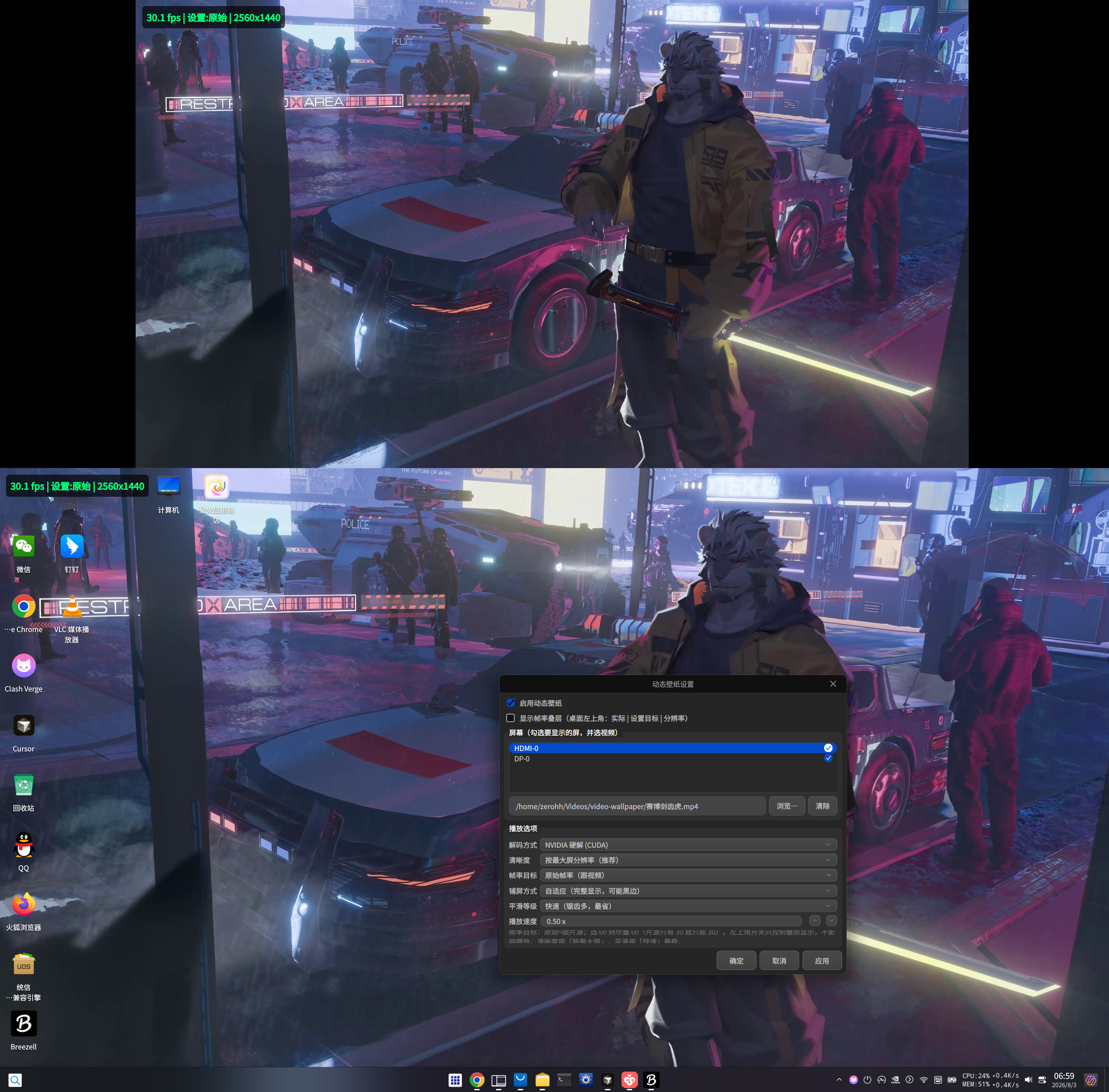
Task: Confirm with the OK (确定) button
Action: pyautogui.click(x=736, y=961)
